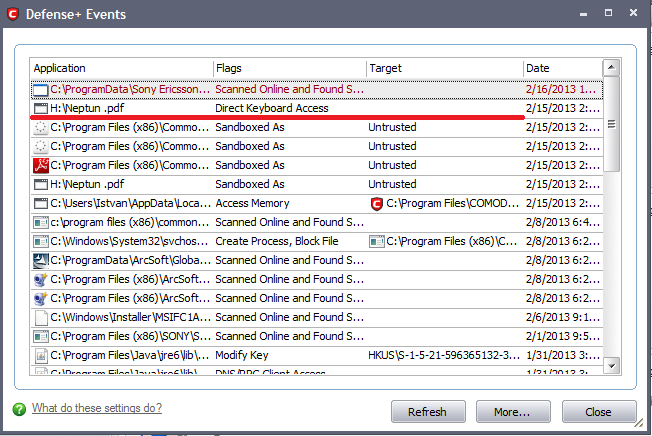Screen dimensions: 652x436
Task: Click the Comodo logo in title bar
Action: click(13, 14)
